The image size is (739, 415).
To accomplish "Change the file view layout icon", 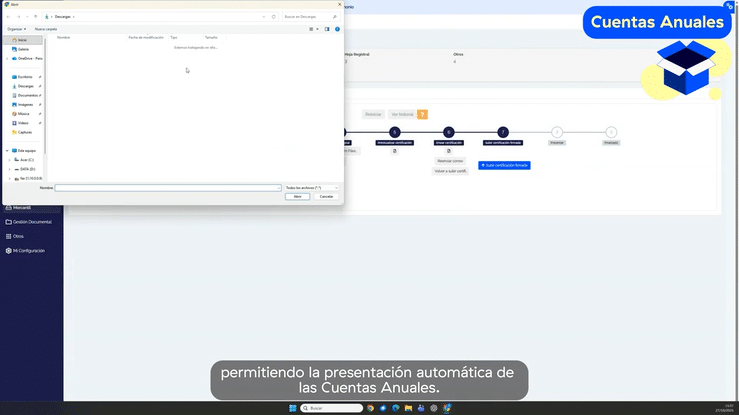I will (x=311, y=29).
